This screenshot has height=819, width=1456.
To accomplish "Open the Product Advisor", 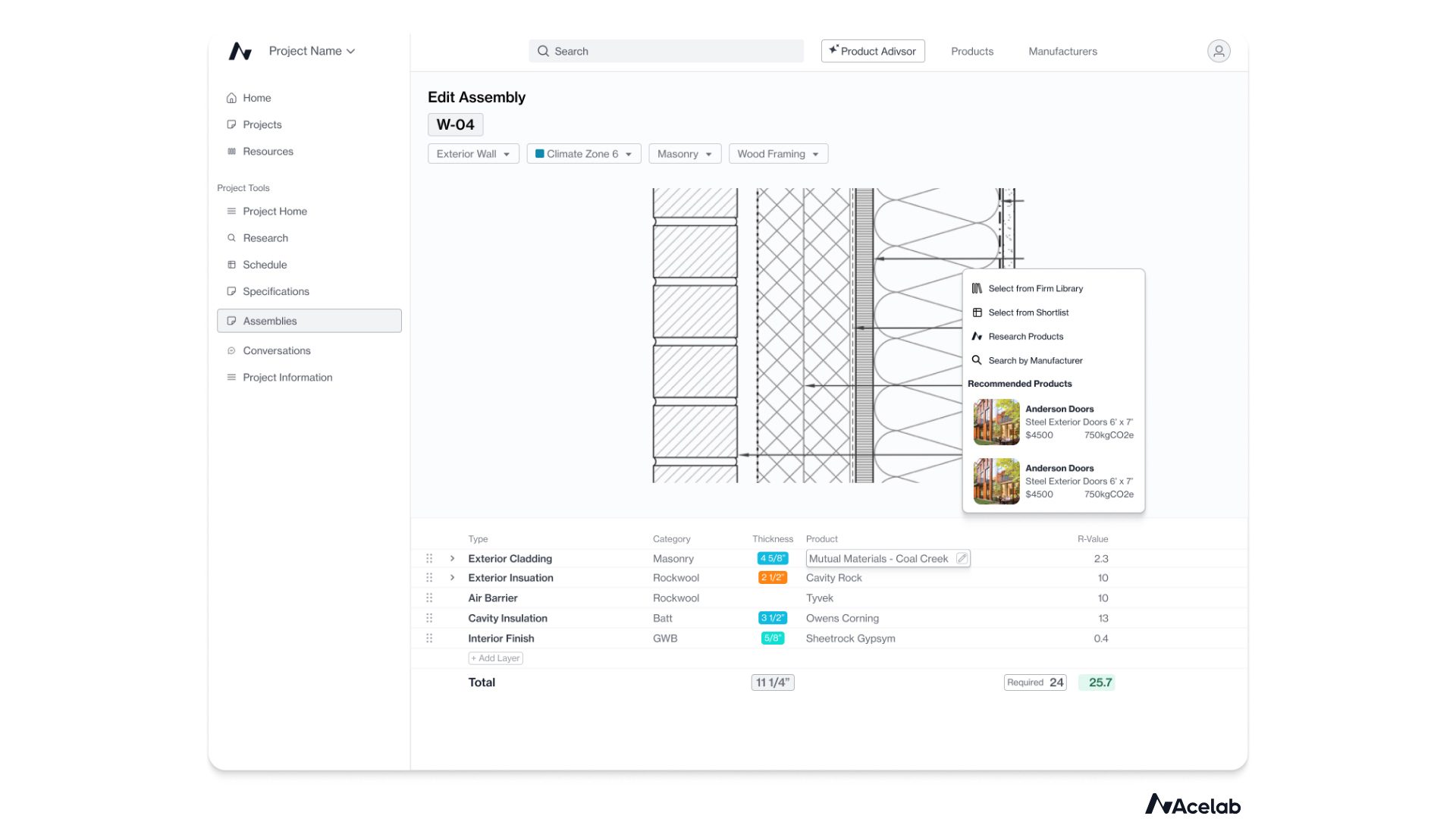I will click(x=873, y=51).
